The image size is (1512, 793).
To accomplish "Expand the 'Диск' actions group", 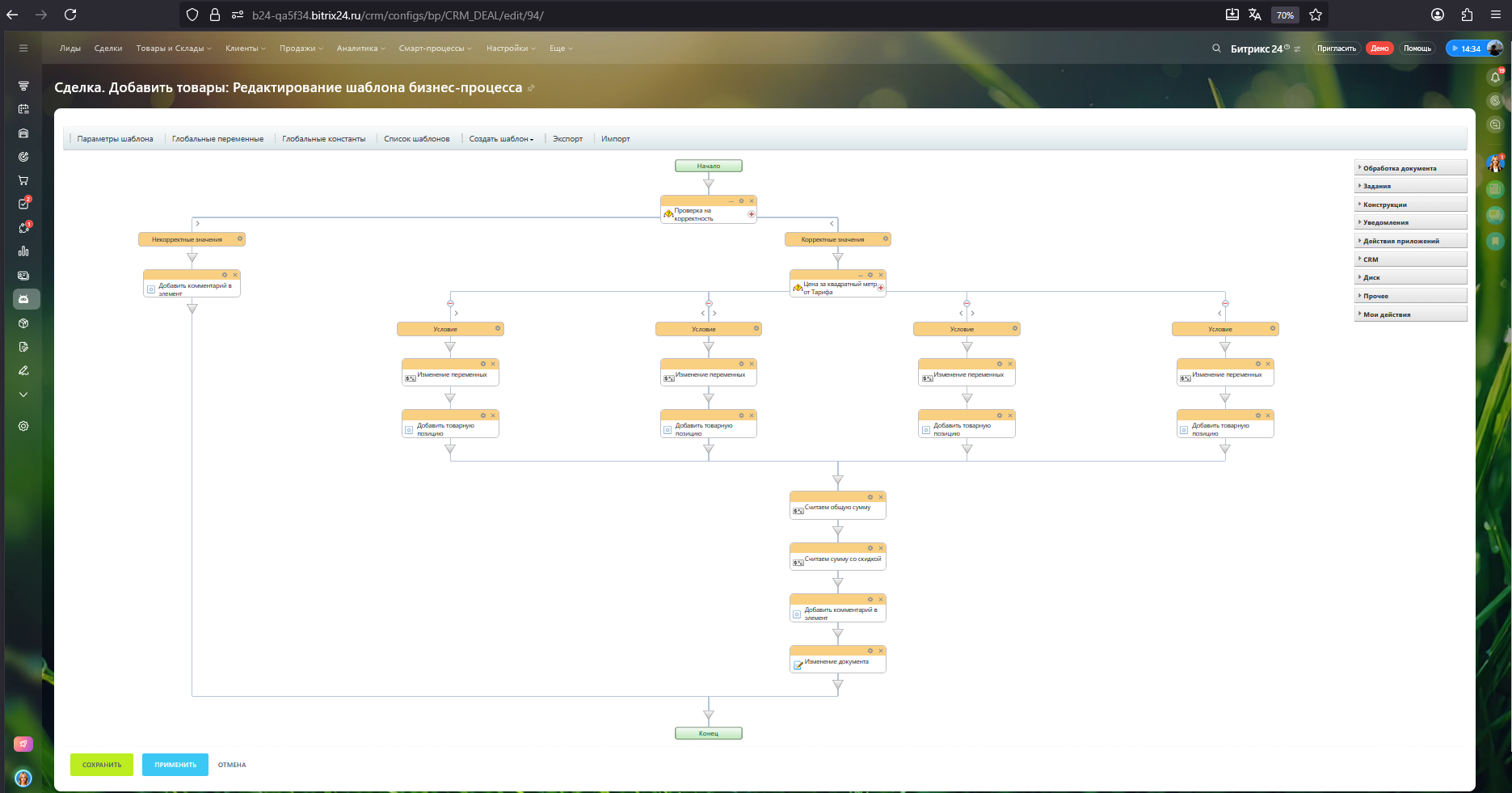I will tap(1411, 277).
